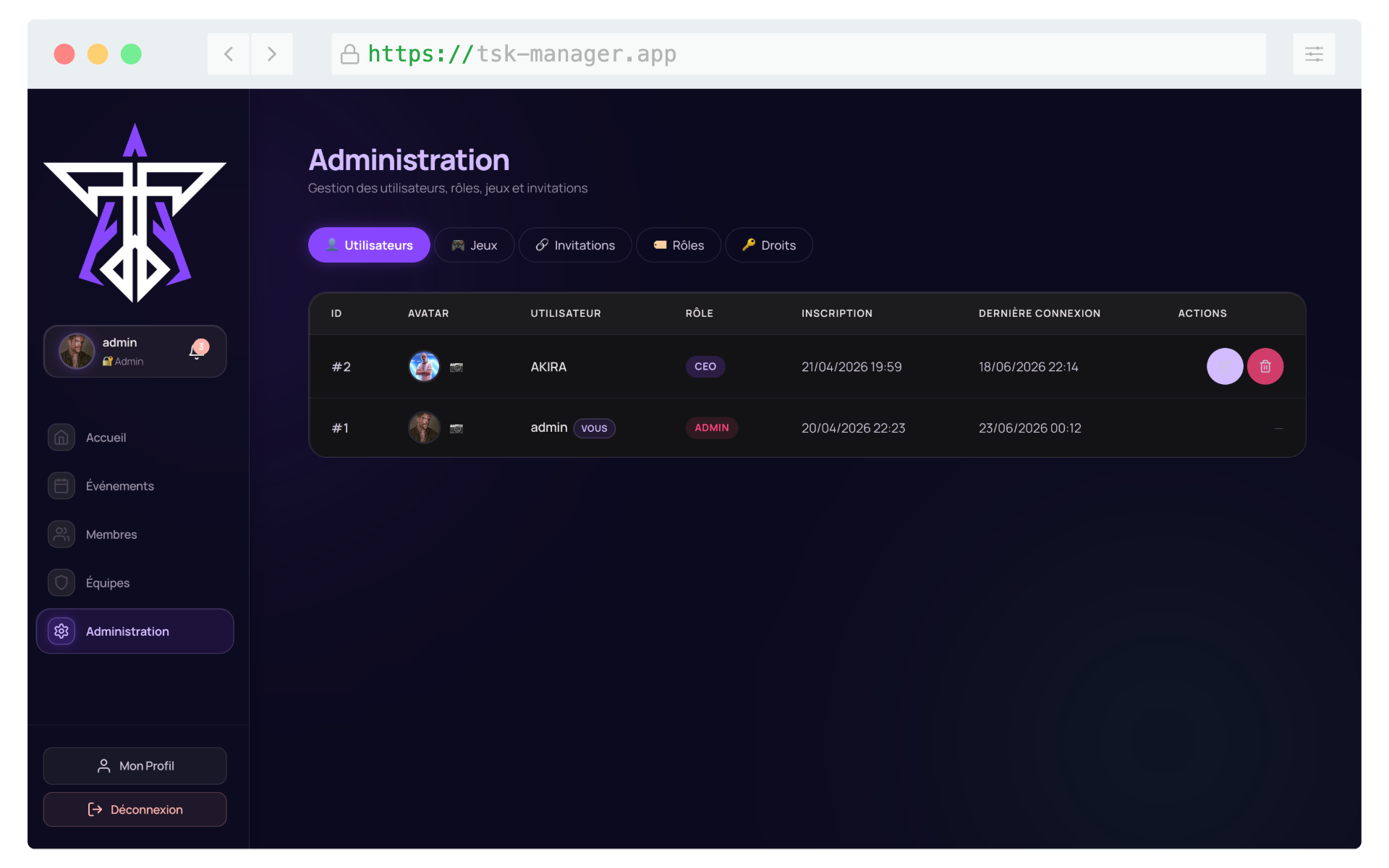
Task: Click last login 18/06/2026 22:14
Action: click(x=1028, y=367)
